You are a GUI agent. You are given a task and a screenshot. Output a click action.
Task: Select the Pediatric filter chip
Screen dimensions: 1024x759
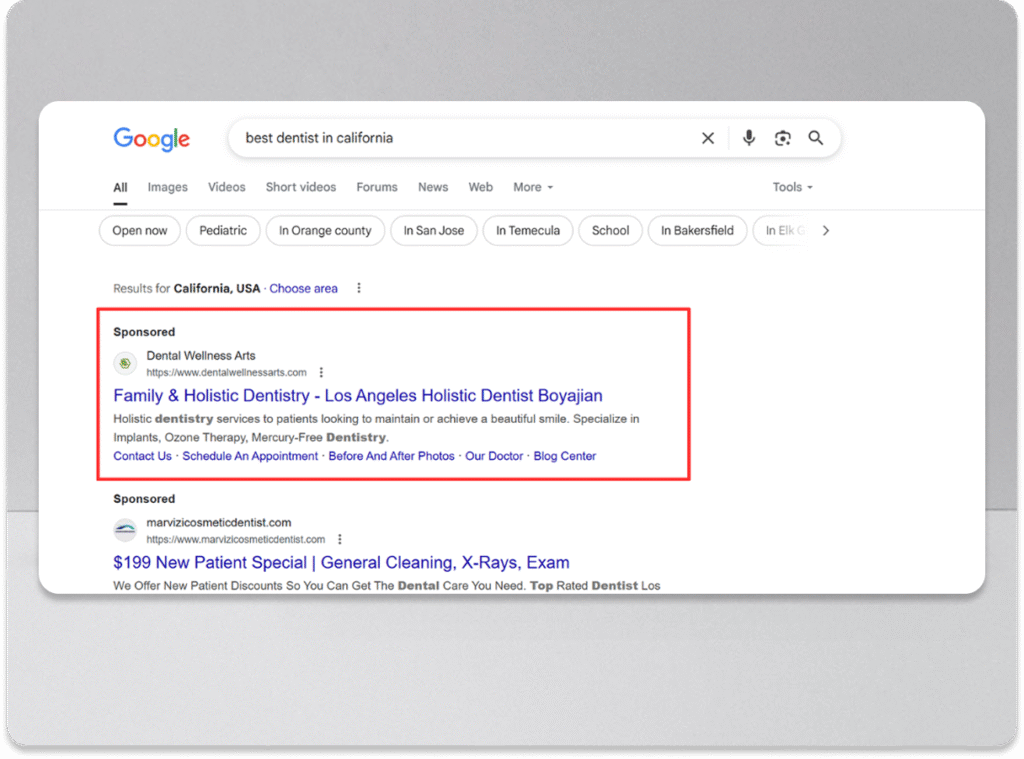[x=223, y=230]
